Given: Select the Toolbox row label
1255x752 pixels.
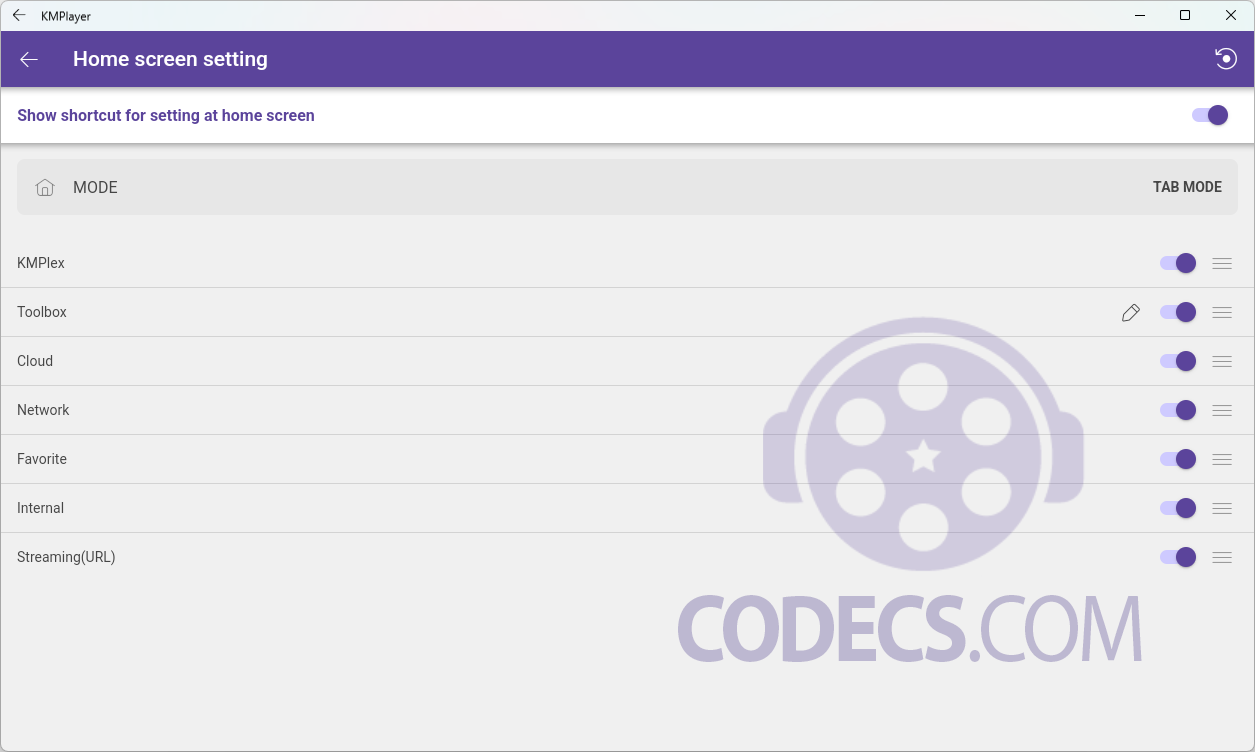Looking at the screenshot, I should coord(42,312).
